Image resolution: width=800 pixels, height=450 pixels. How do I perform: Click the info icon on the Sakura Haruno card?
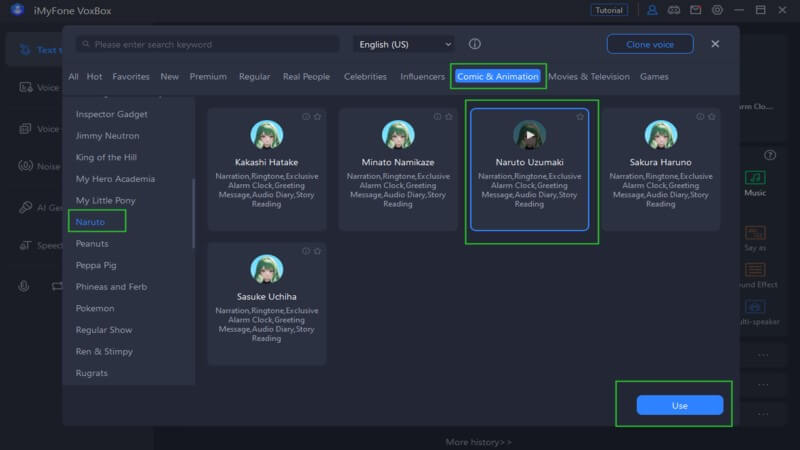pos(700,117)
